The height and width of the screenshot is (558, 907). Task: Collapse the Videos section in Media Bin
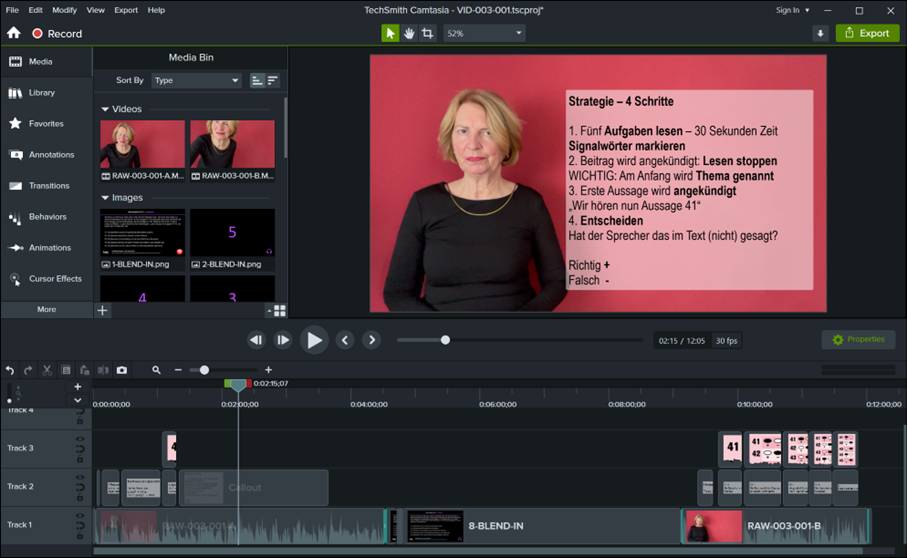[105, 109]
